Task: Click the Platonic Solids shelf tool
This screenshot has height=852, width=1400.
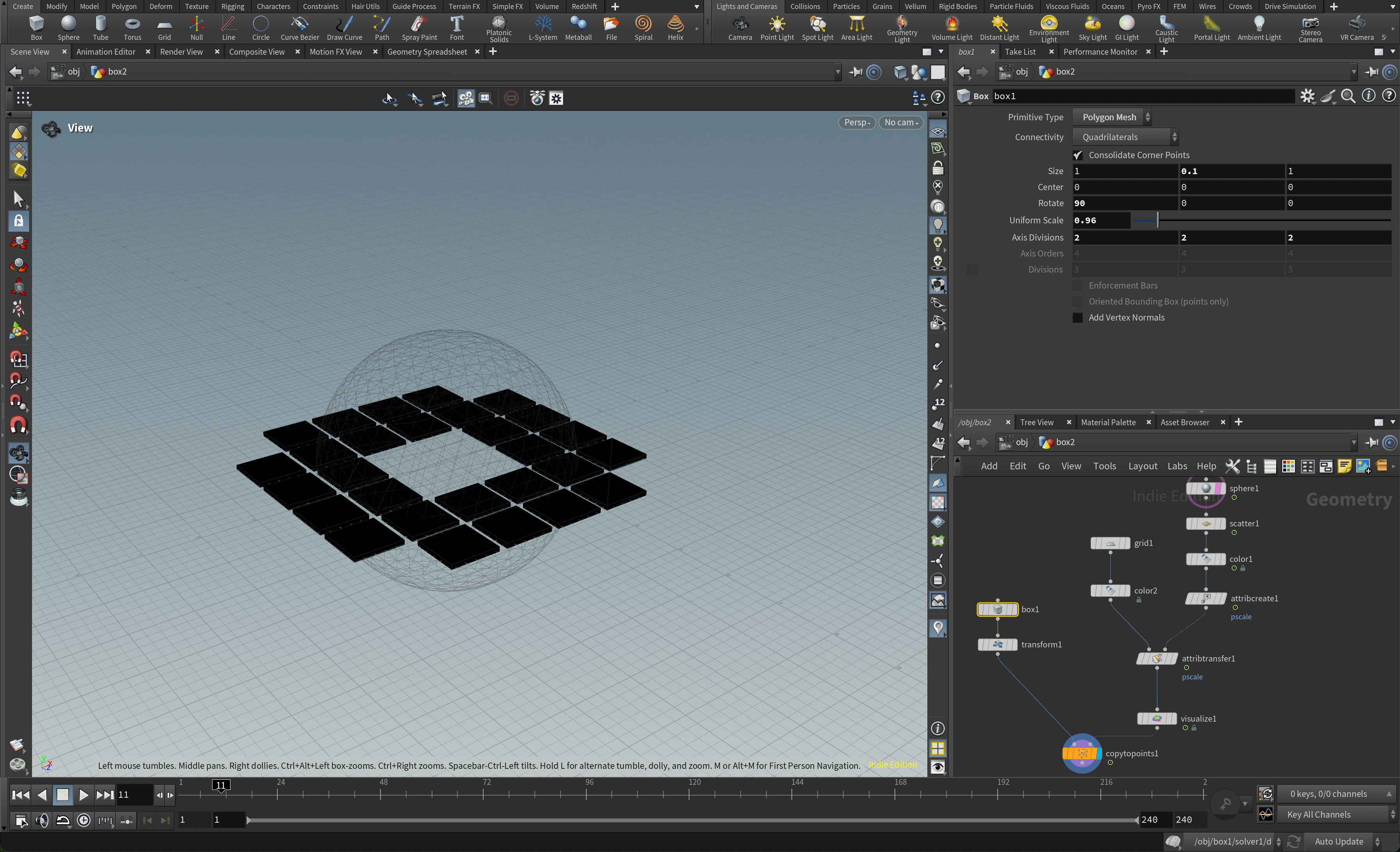Action: 498,29
